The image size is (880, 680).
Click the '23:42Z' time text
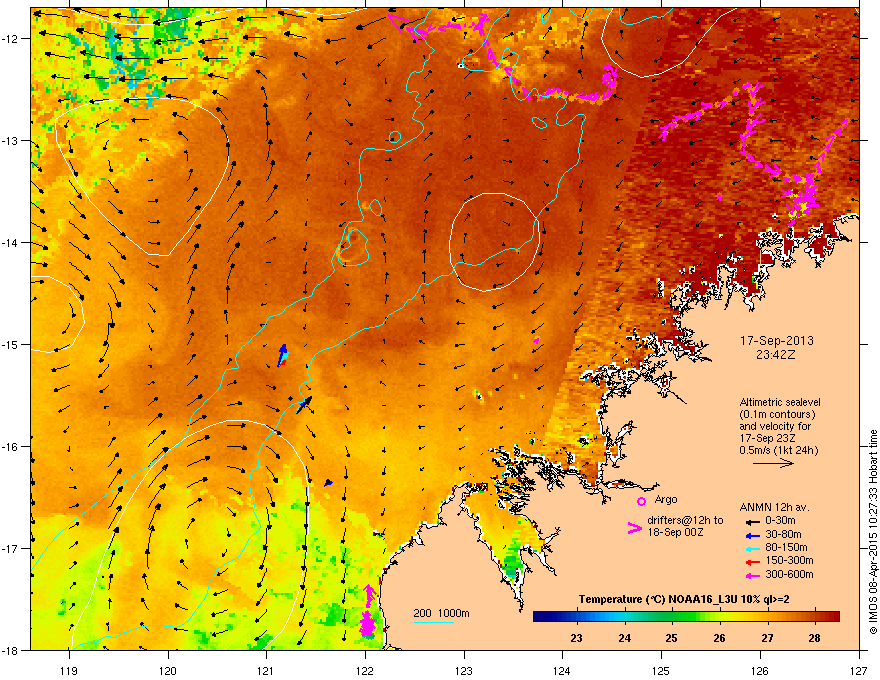coord(776,355)
